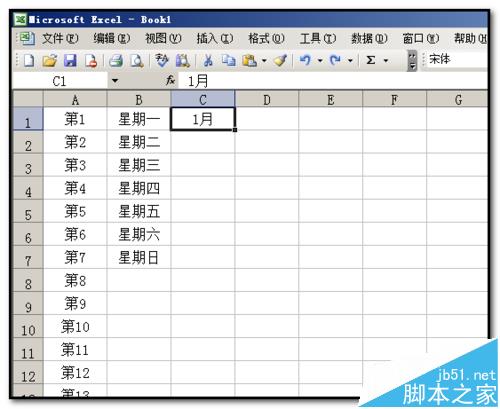Select column D header
Screen dimensions: 500x409
pyautogui.click(x=267, y=100)
